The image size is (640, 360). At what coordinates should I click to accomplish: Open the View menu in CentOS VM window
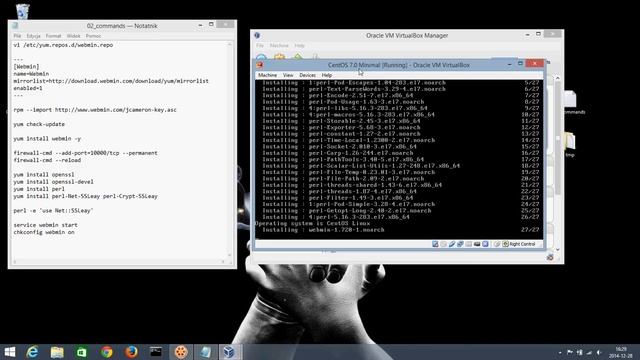[x=288, y=75]
